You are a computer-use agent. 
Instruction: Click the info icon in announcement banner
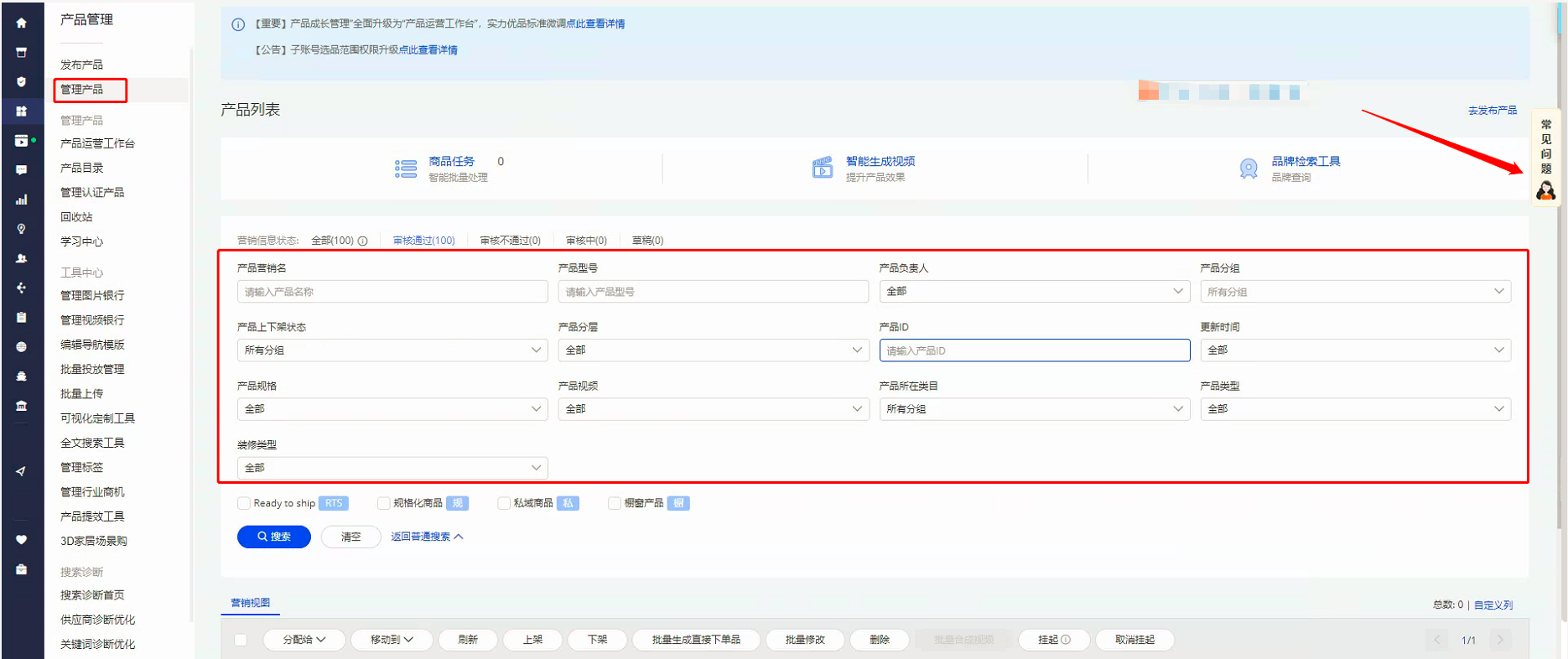click(238, 24)
